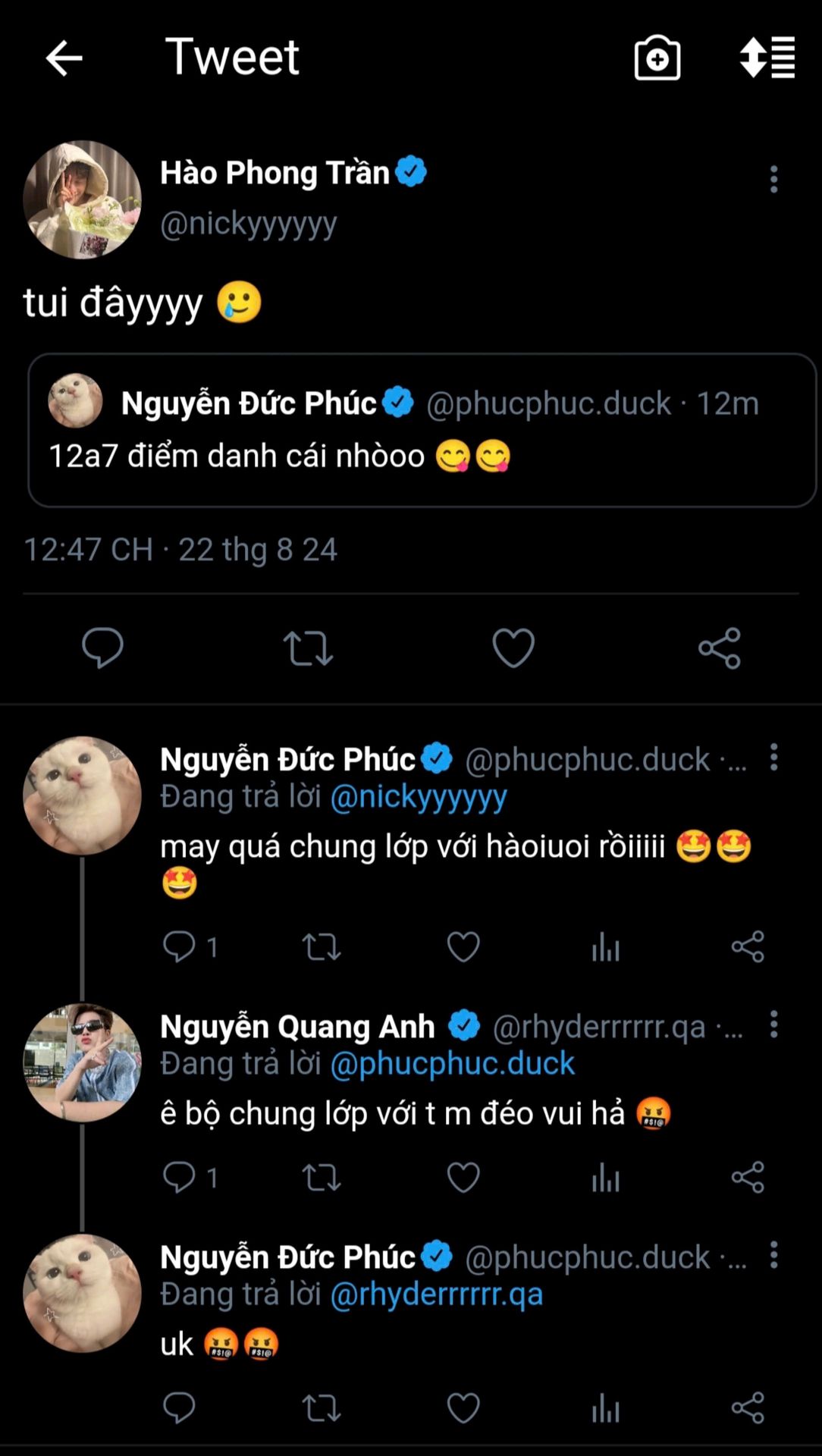822x1456 pixels.
Task: Like the final "uk" reply
Action: pos(463,1408)
